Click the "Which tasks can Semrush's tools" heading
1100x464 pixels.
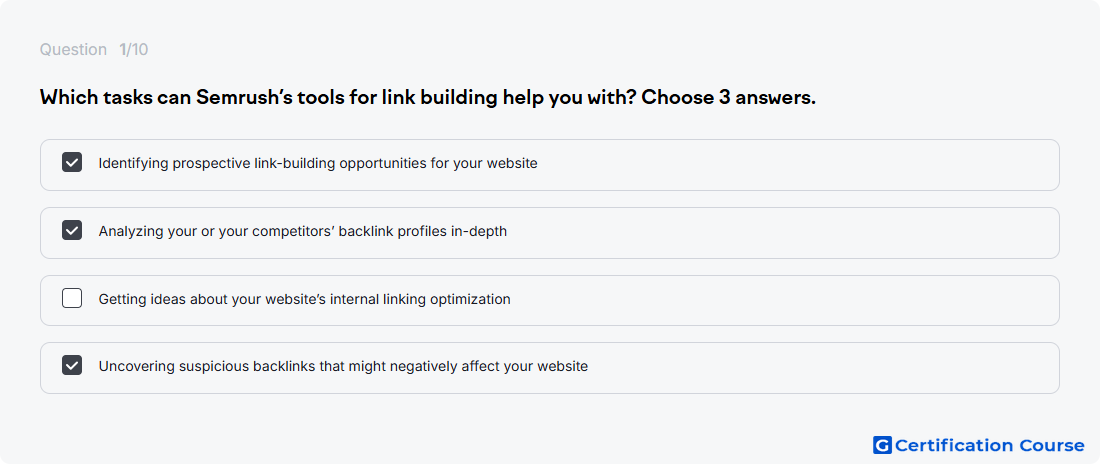click(x=428, y=98)
